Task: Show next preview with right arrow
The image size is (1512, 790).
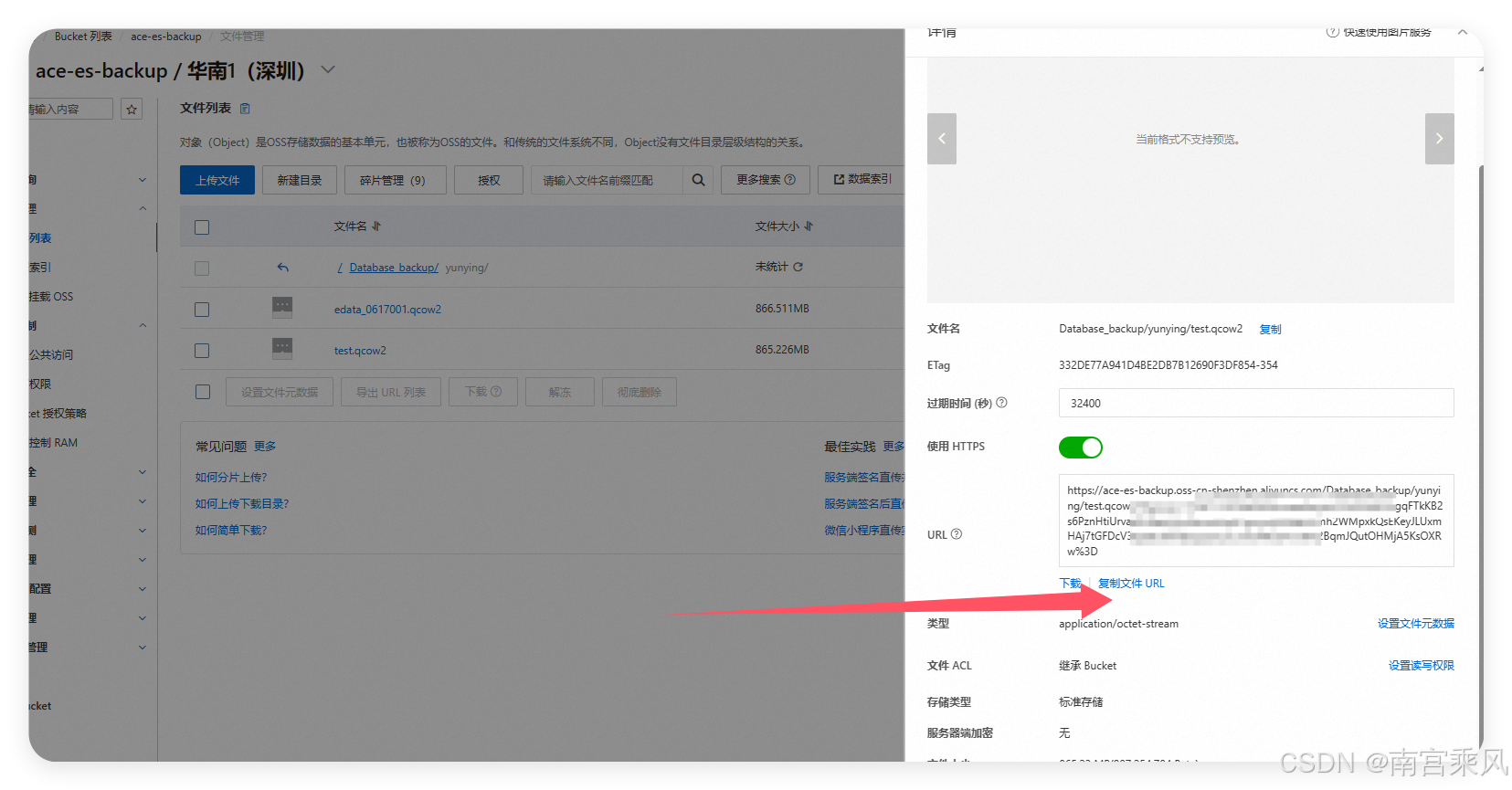Action: coord(1439,139)
